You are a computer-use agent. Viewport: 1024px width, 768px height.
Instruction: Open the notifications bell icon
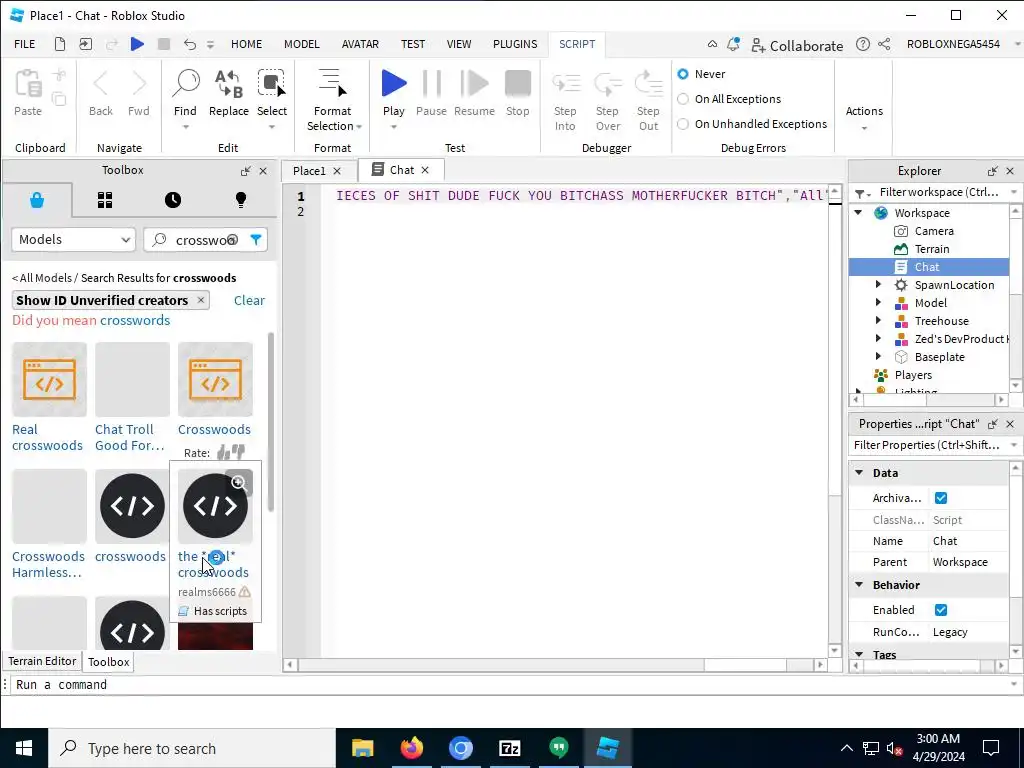733,44
